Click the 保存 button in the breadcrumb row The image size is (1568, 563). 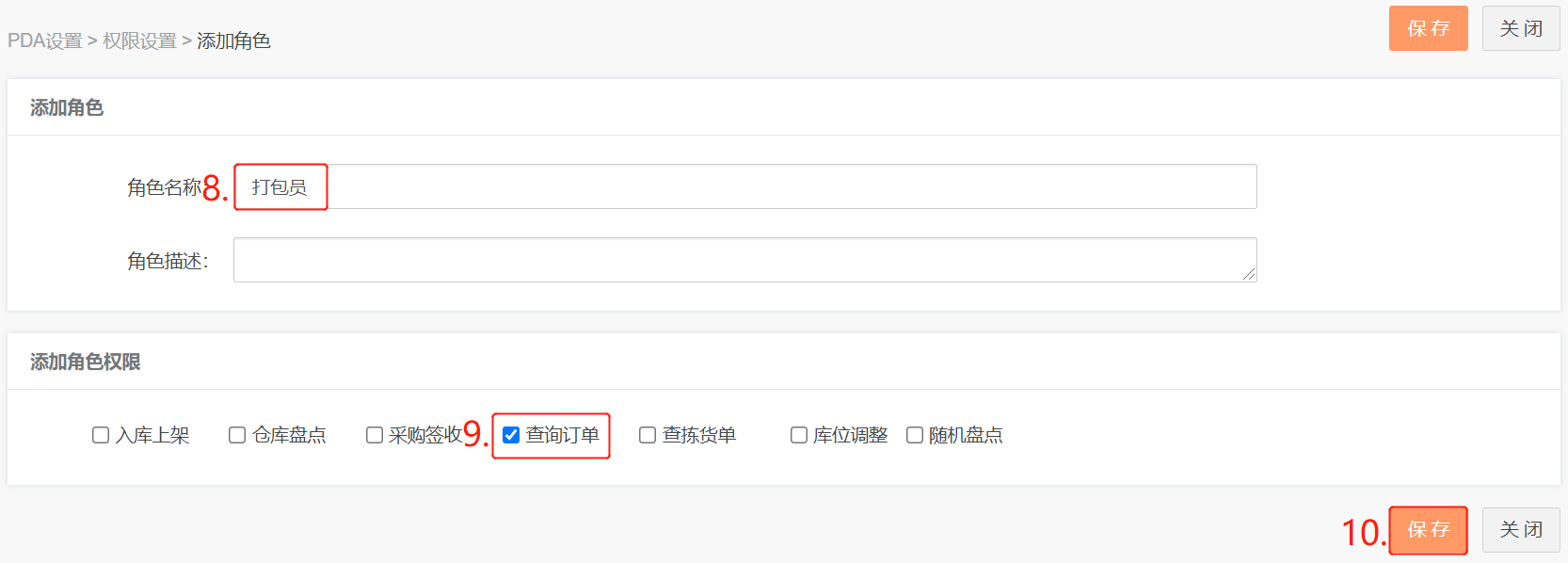(1428, 28)
